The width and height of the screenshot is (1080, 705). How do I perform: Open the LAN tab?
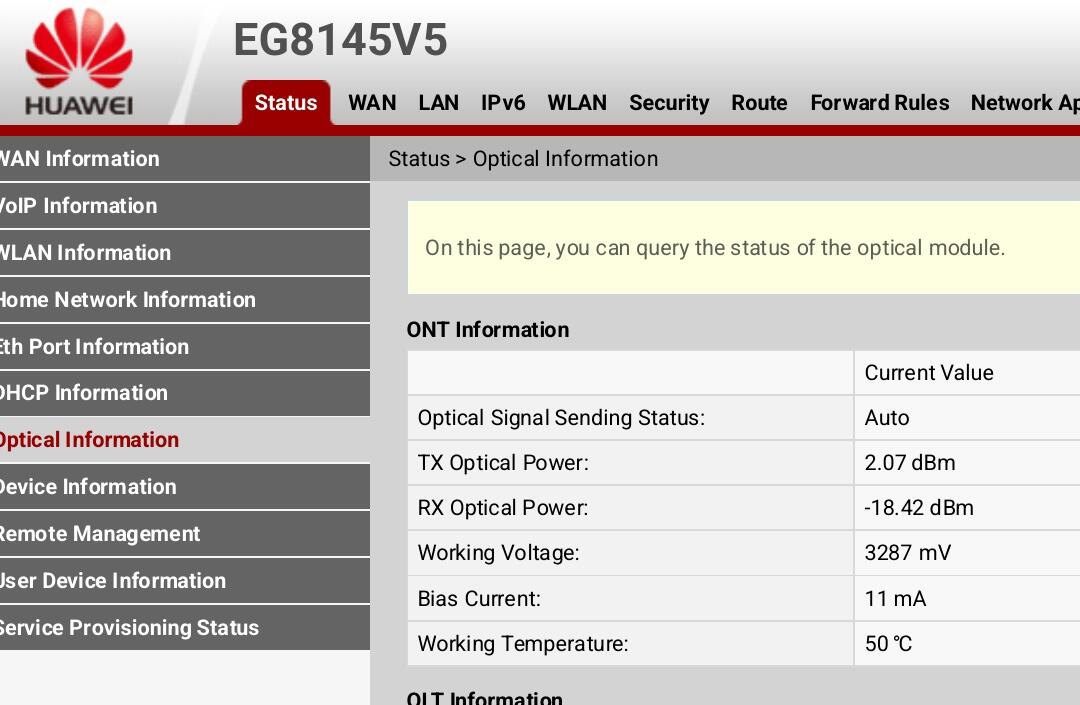pos(438,103)
